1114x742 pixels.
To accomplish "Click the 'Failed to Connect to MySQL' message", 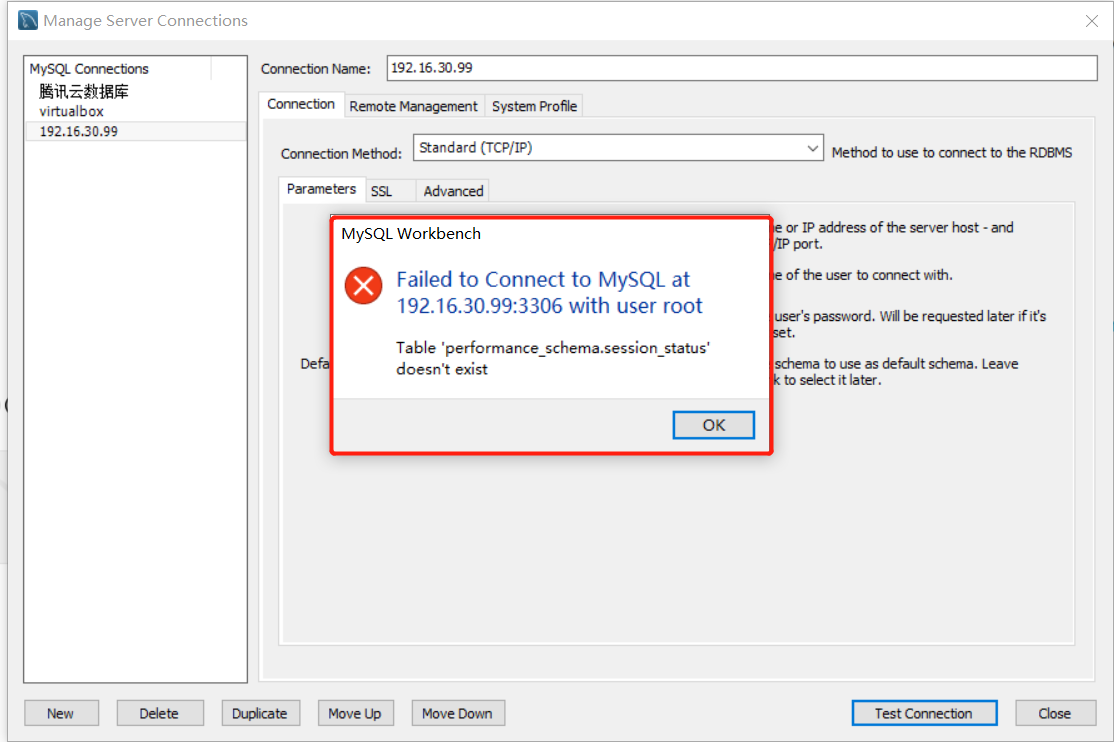I will pyautogui.click(x=549, y=292).
